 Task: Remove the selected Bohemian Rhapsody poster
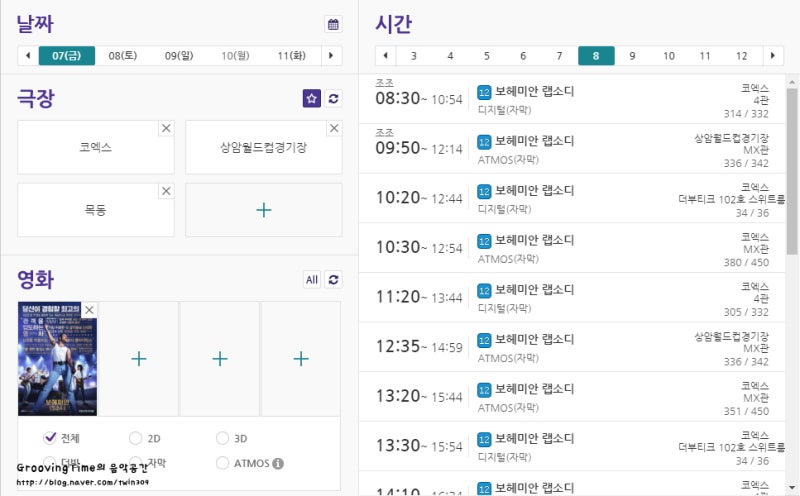tap(89, 310)
